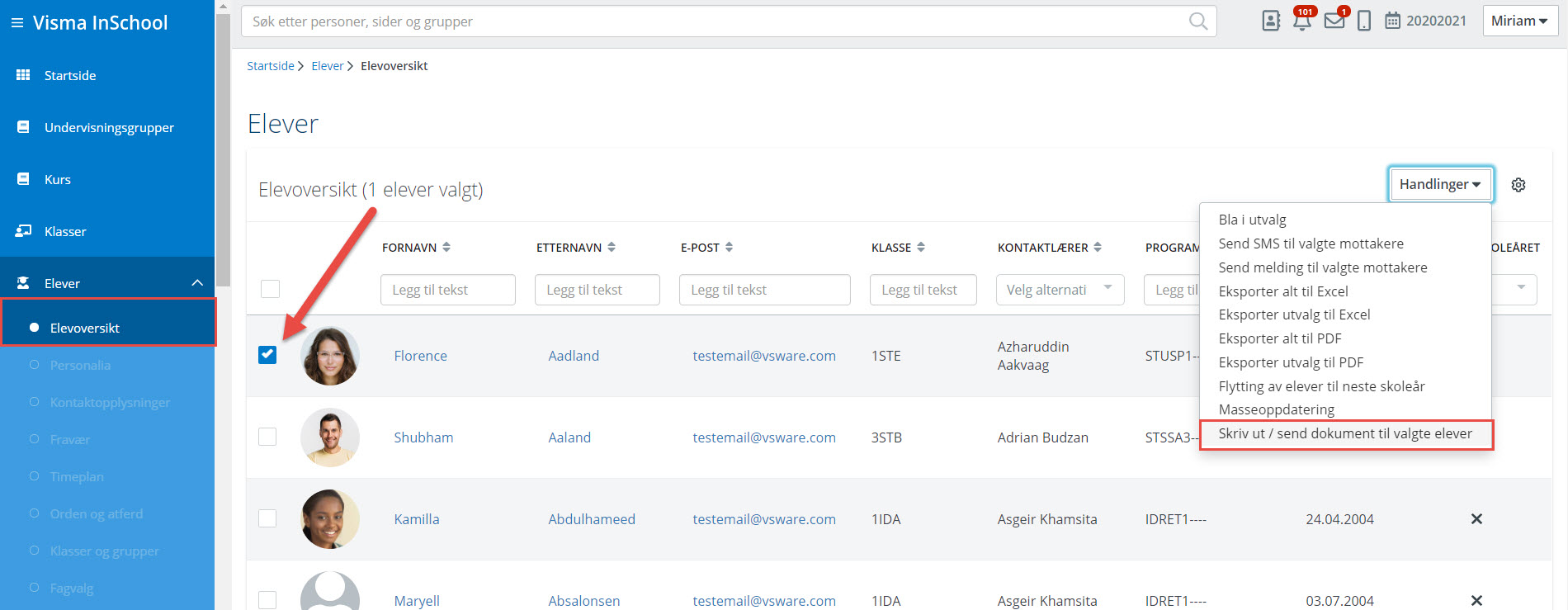Open the messages envelope icon
This screenshot has height=610, width=1568.
(1334, 21)
